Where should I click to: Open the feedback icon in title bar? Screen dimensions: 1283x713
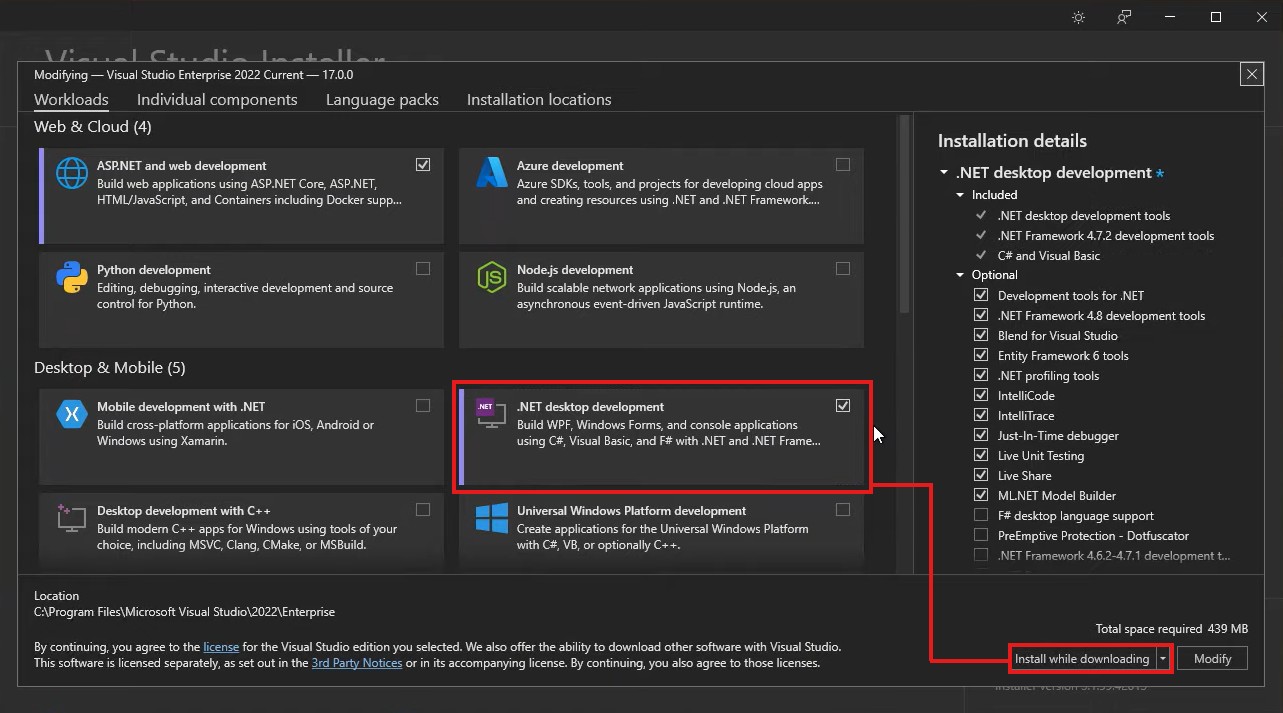(1125, 17)
